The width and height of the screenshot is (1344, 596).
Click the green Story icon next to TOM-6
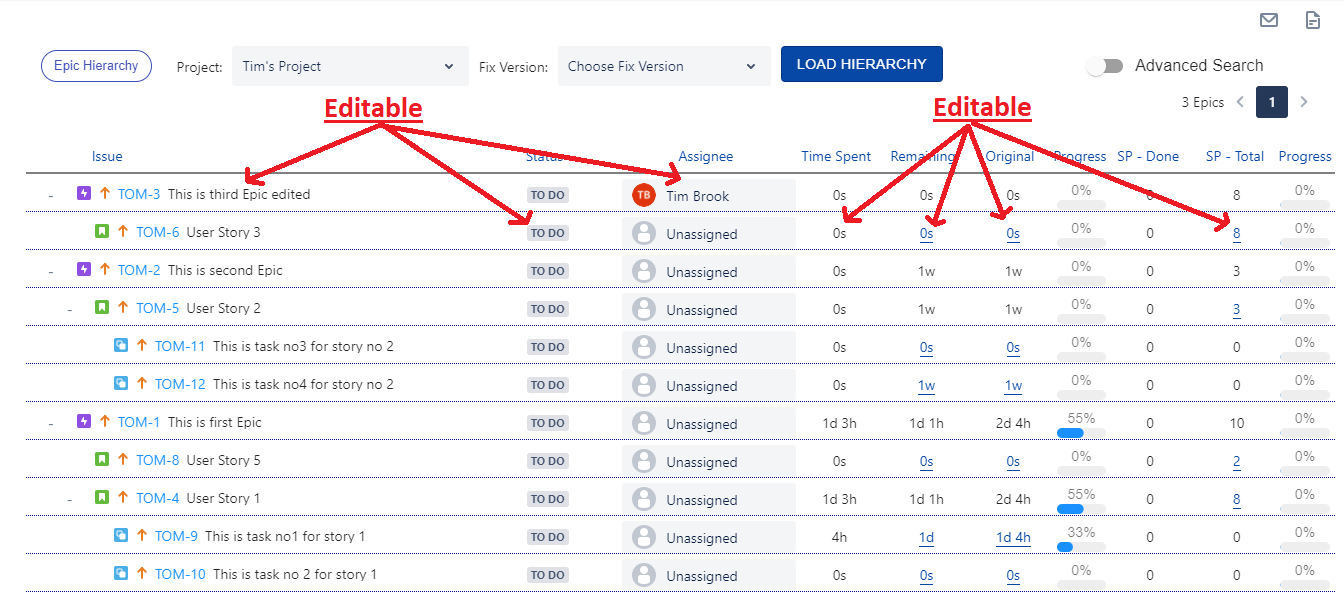[100, 231]
